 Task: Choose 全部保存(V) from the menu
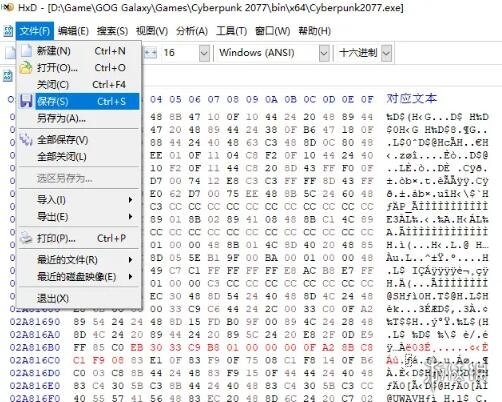[79, 140]
